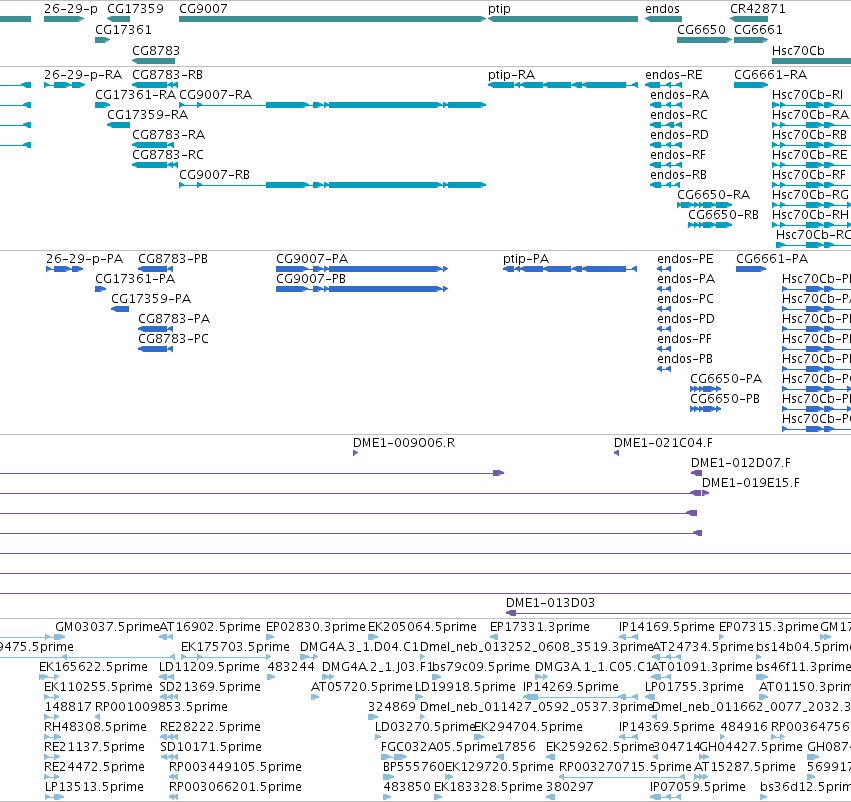This screenshot has height=802, width=851.
Task: Click the DME1-013D03 clone label
Action: 550,603
